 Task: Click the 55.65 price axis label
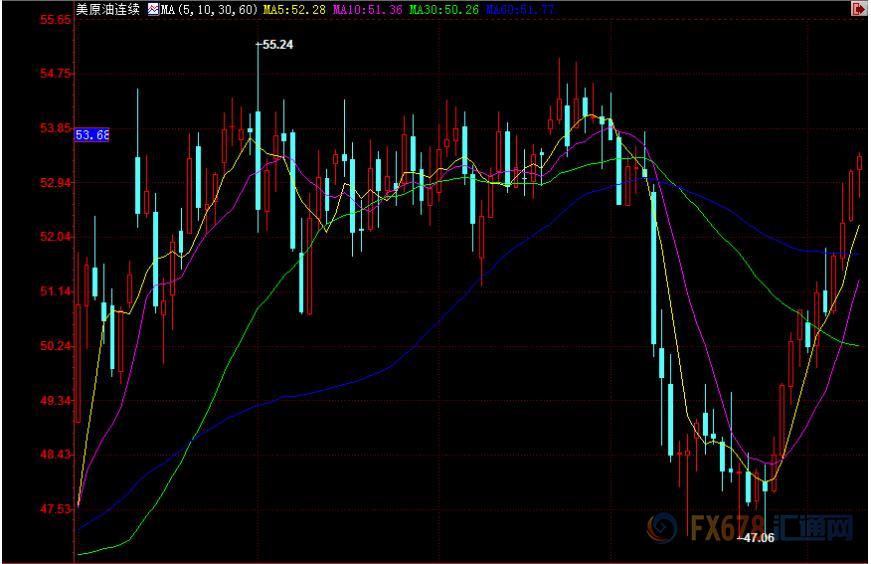coord(56,20)
